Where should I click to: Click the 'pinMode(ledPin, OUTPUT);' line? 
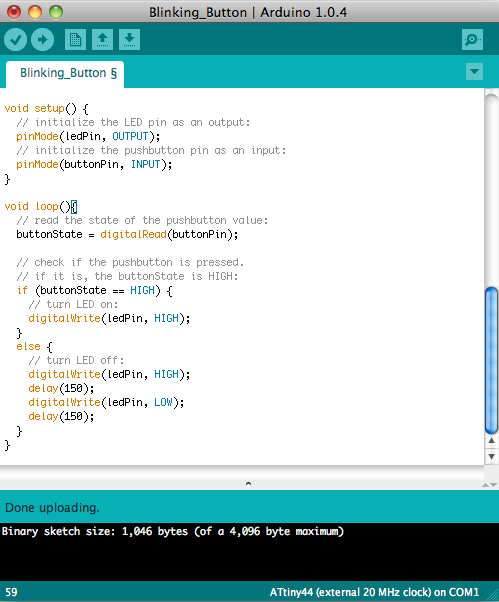coord(88,137)
